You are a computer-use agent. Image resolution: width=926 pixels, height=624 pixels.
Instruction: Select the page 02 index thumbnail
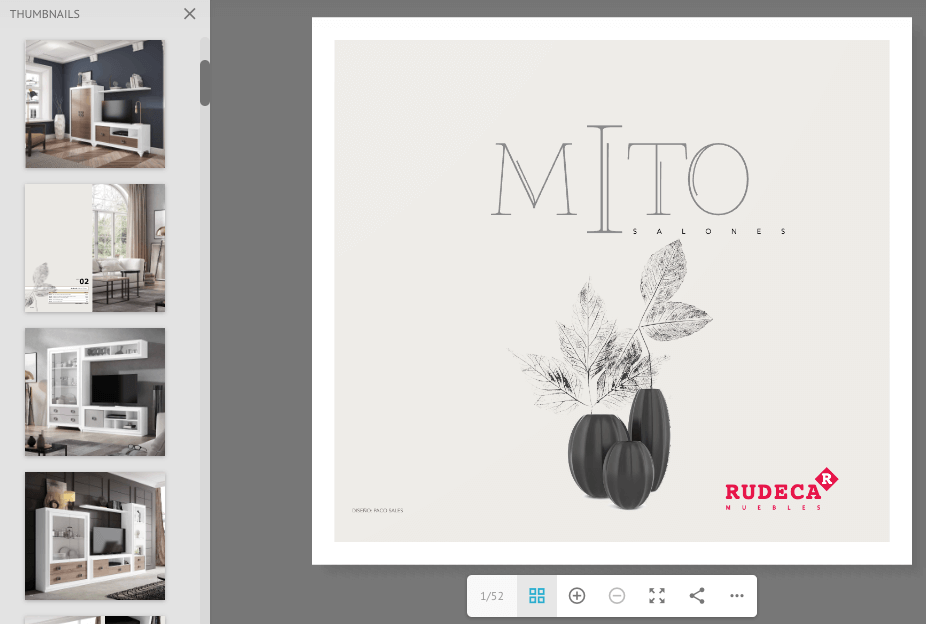point(95,248)
